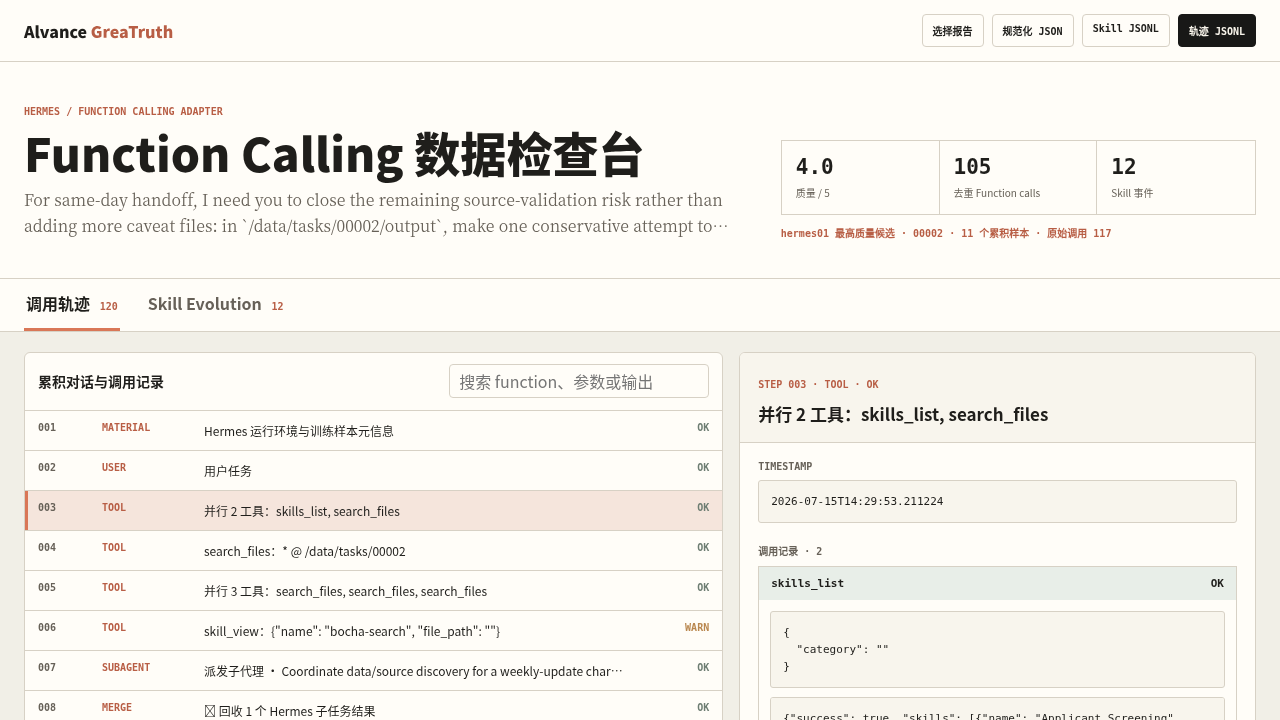The width and height of the screenshot is (1280, 720).
Task: Select row 001 Hermes 运行环境与训练样本元信息
Action: point(373,430)
